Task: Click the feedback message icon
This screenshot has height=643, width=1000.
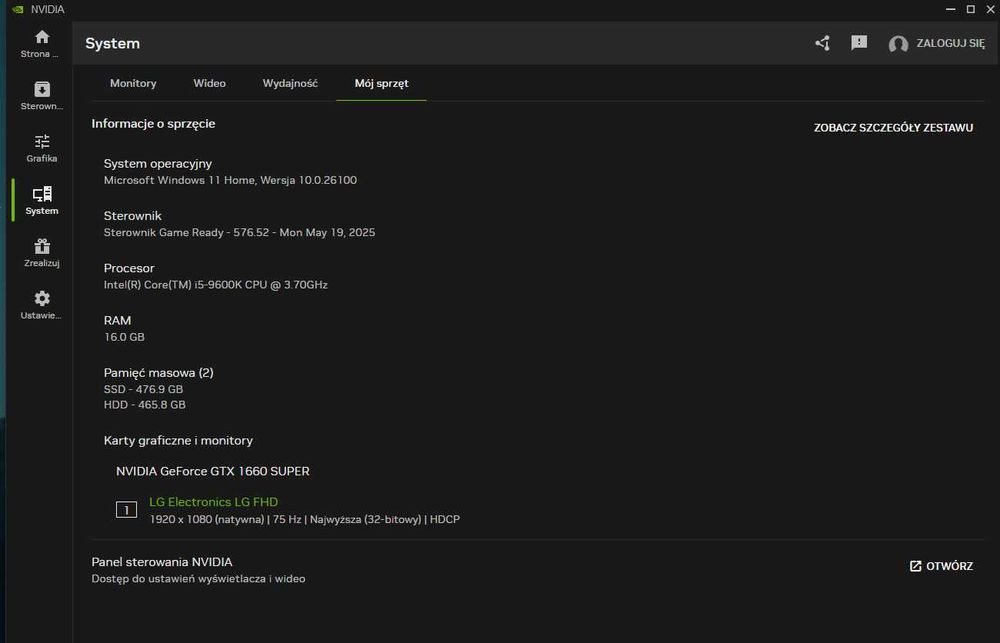Action: pyautogui.click(x=859, y=43)
